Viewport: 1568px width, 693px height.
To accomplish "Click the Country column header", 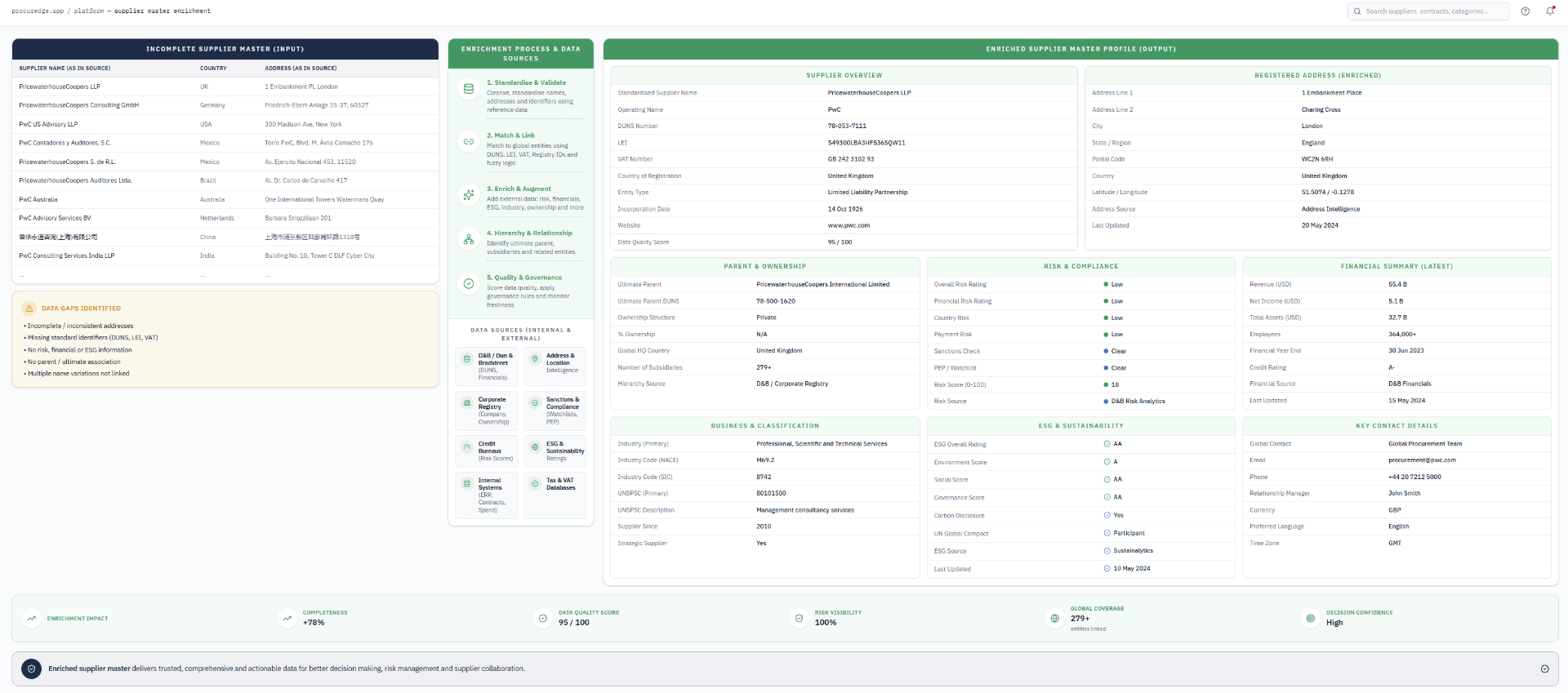I will pos(213,69).
